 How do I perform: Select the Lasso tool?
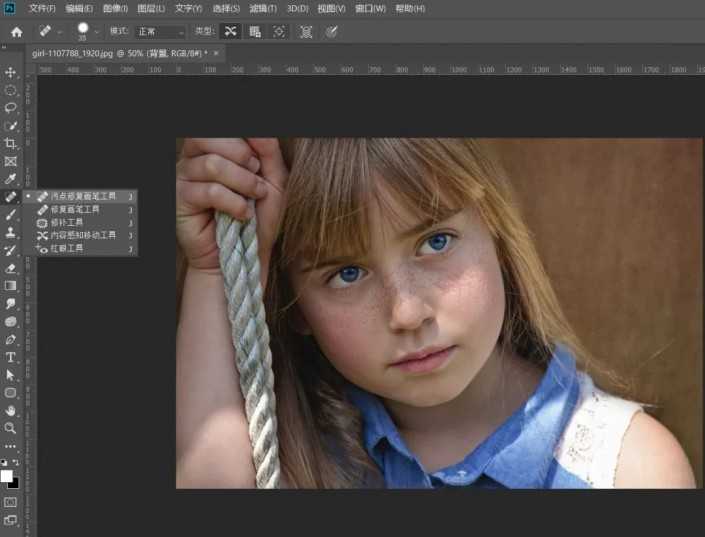pos(11,108)
